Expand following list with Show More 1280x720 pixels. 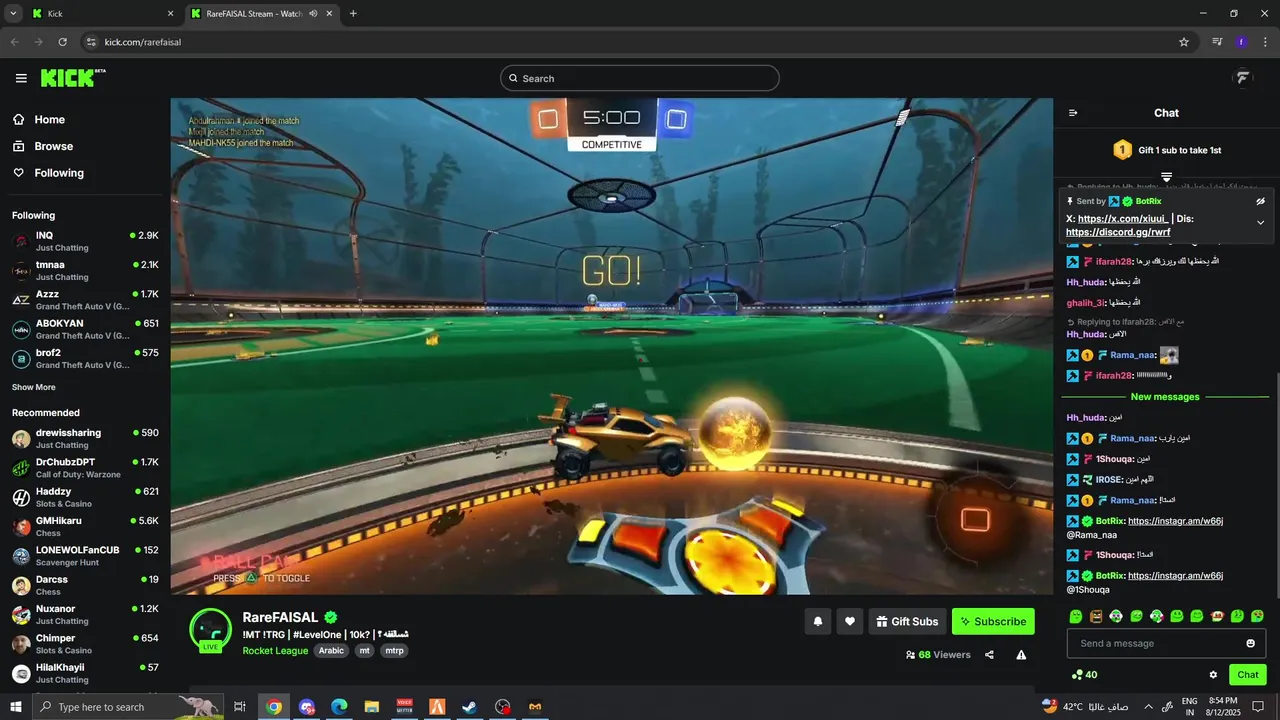[34, 387]
